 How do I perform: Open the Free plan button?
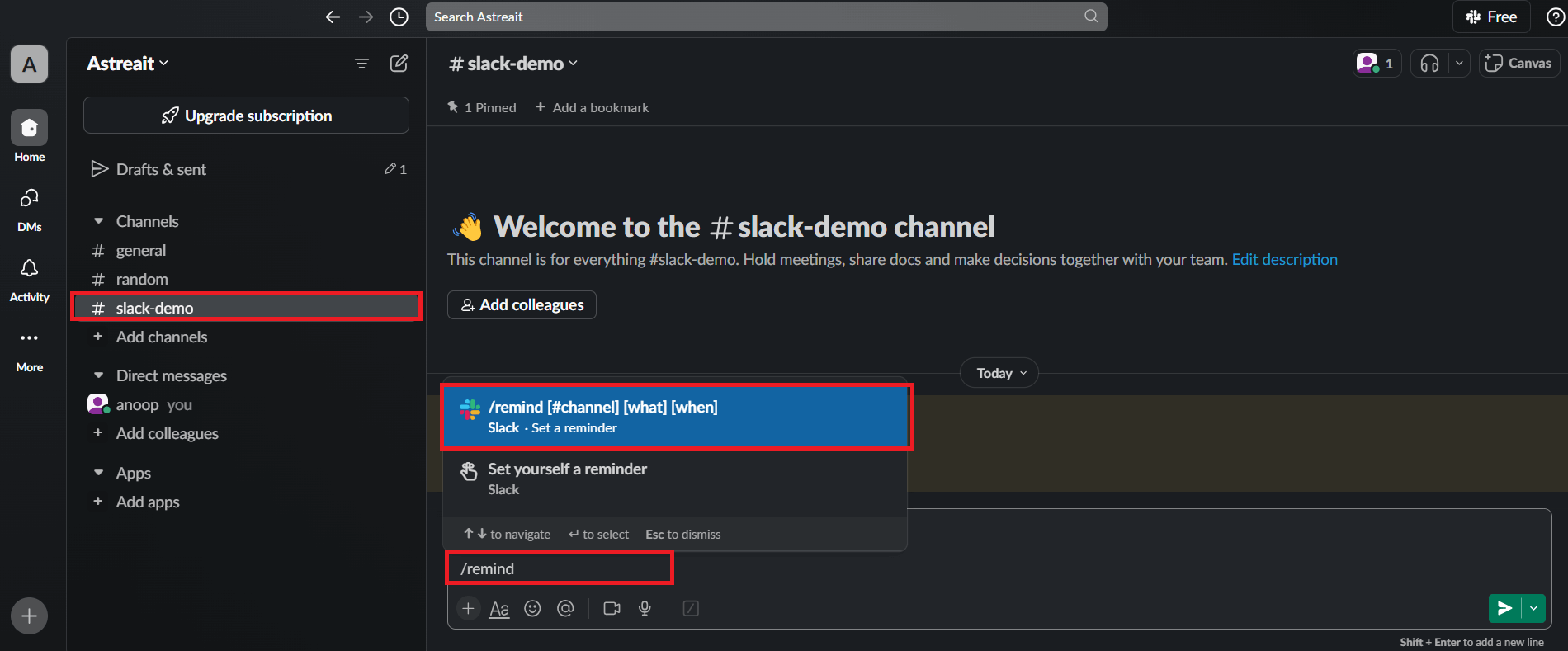click(x=1491, y=17)
